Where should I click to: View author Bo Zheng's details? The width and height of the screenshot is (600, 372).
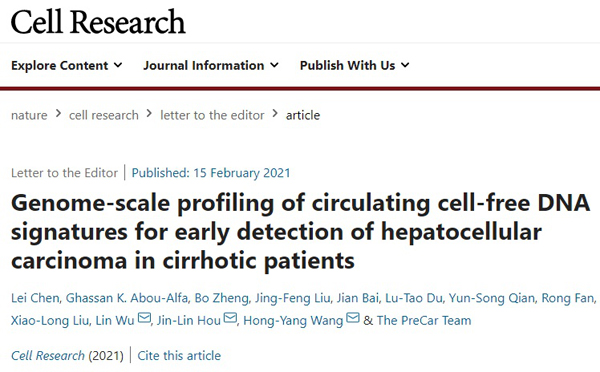pyautogui.click(x=222, y=298)
